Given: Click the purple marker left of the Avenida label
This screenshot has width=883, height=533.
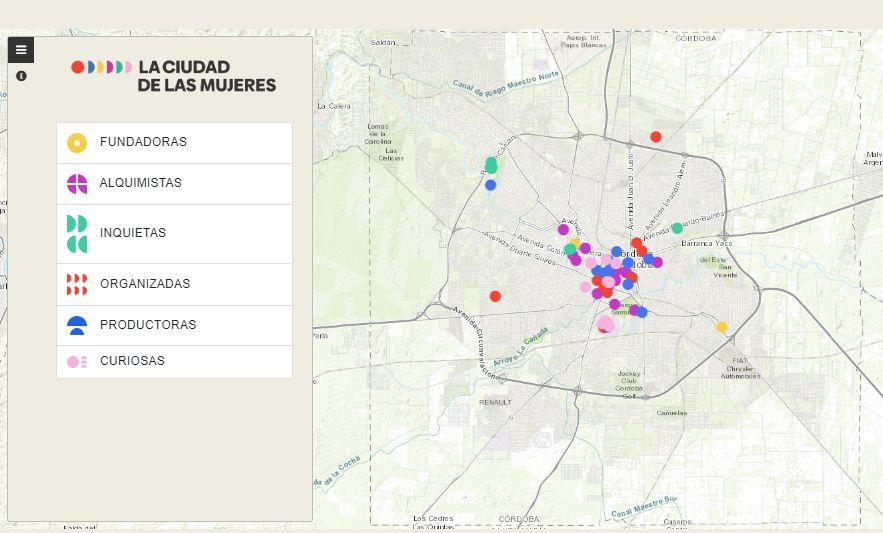Looking at the screenshot, I should point(563,229).
